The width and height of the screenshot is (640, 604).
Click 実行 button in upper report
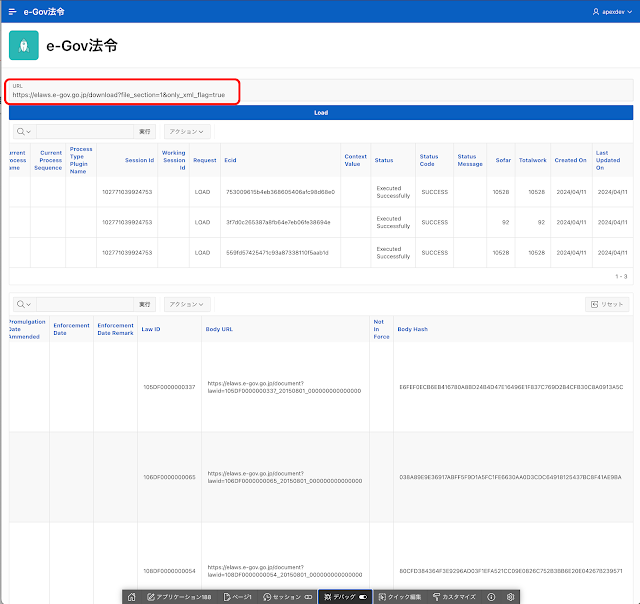pos(144,131)
